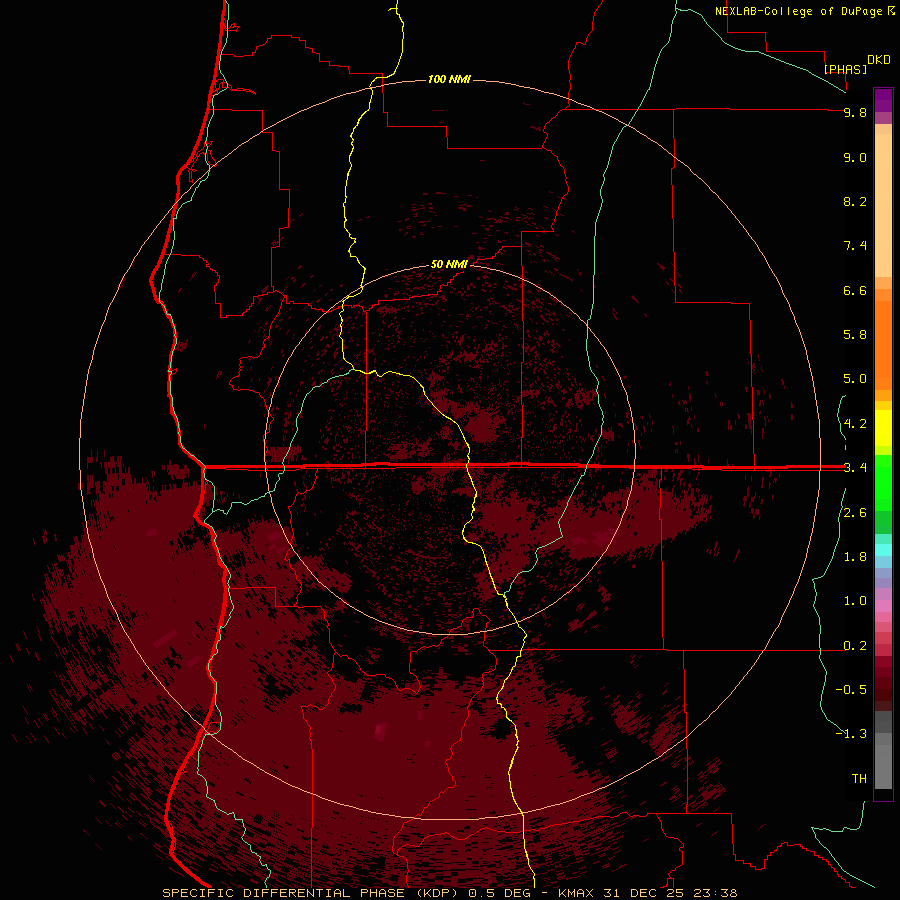Click the 50 NMI range ring label
The height and width of the screenshot is (900, 900).
coord(449,264)
